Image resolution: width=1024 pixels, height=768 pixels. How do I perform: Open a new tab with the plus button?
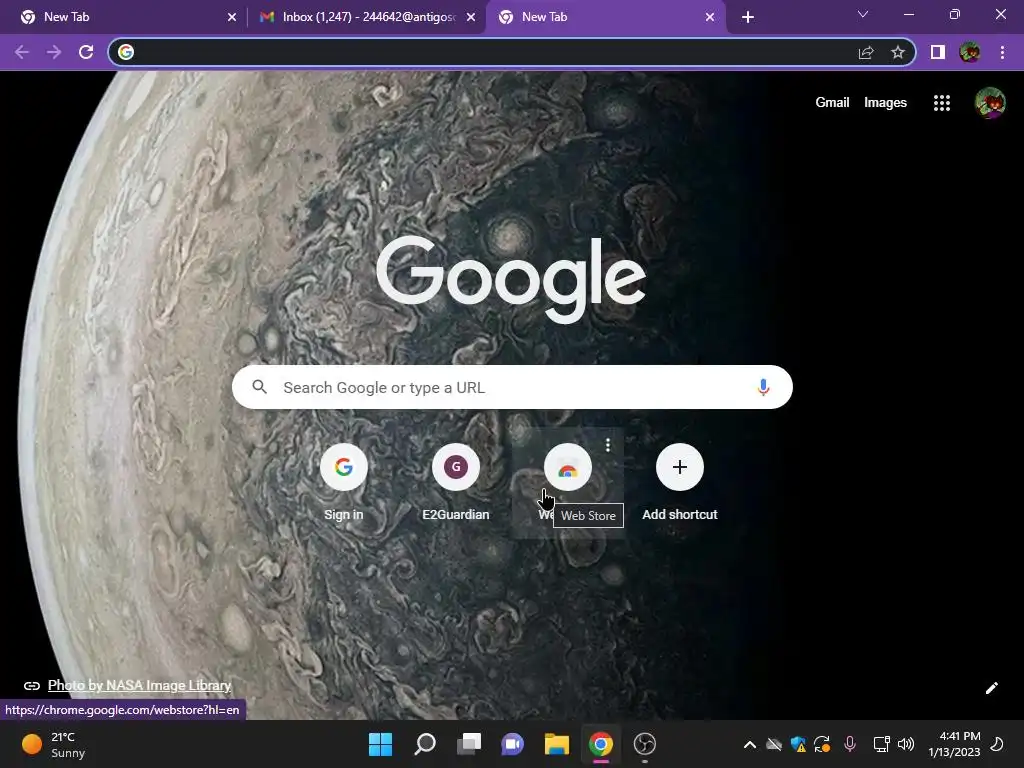748,17
